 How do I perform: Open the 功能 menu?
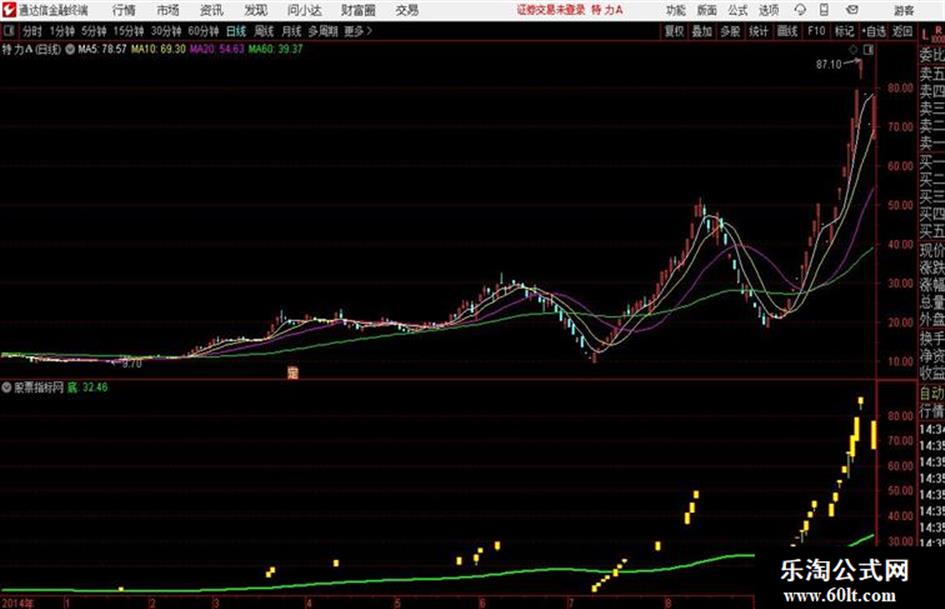click(676, 10)
